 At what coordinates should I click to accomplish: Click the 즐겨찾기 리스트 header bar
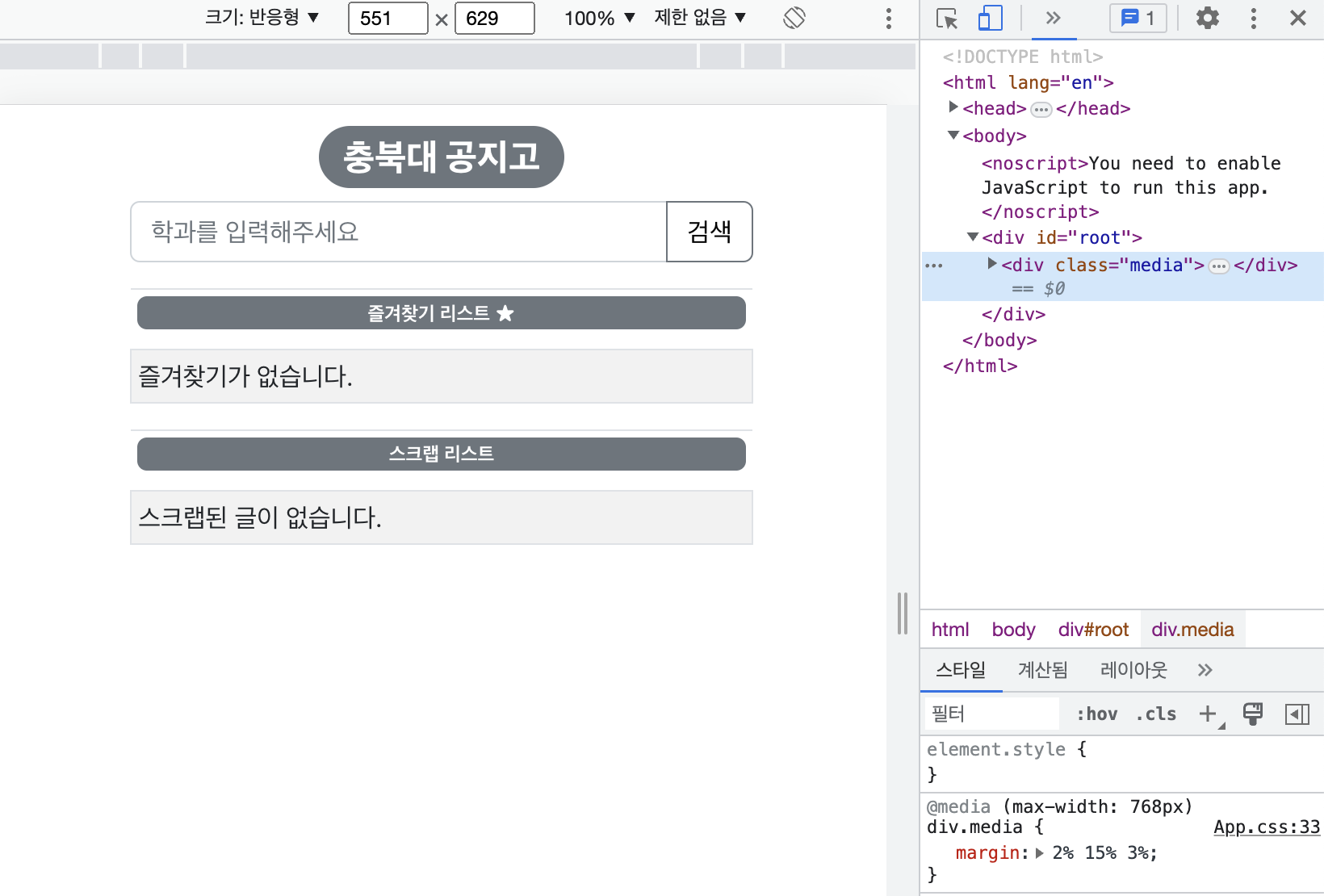442,312
